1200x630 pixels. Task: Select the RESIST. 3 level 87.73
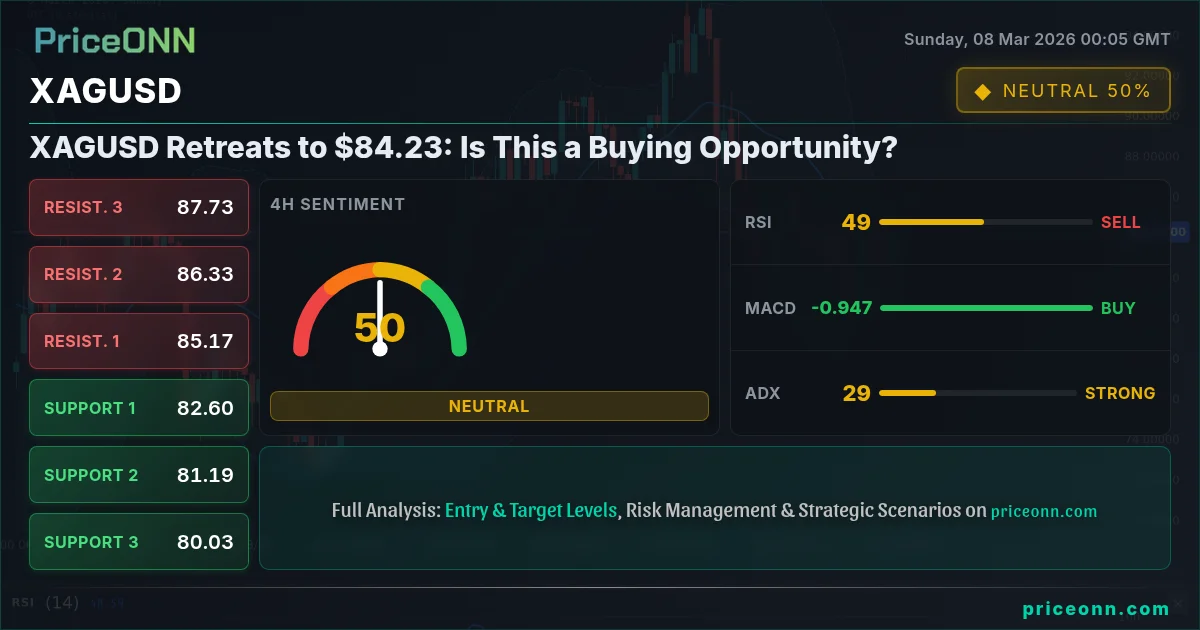point(139,207)
